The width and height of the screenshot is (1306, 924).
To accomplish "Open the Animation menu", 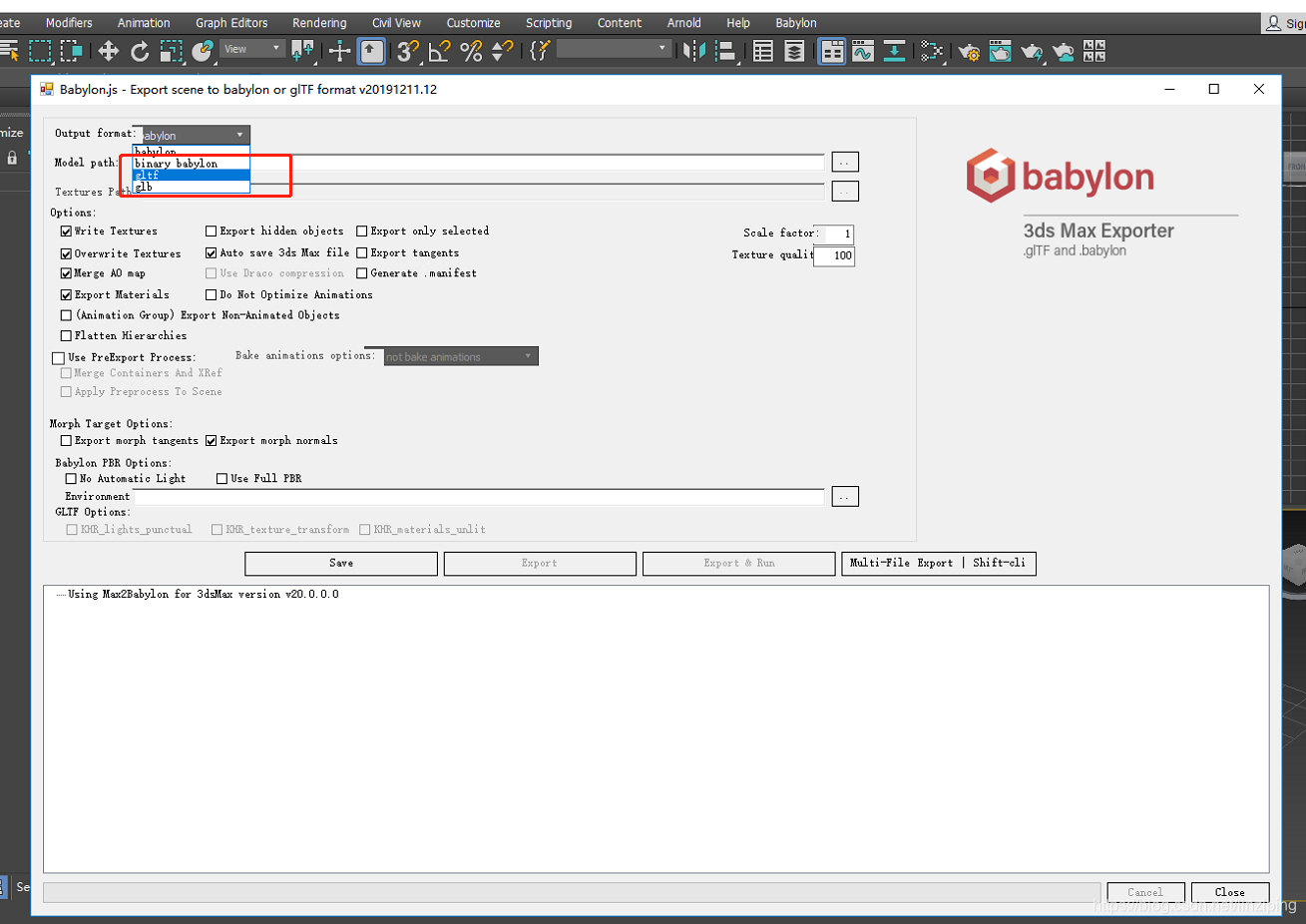I will click(x=144, y=23).
